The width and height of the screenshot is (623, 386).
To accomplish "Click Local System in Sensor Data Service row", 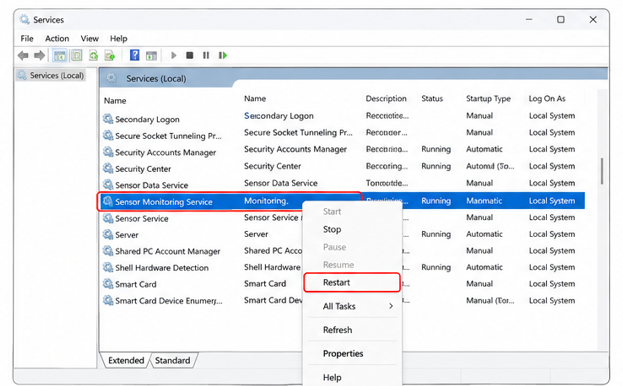I will pyautogui.click(x=552, y=183).
